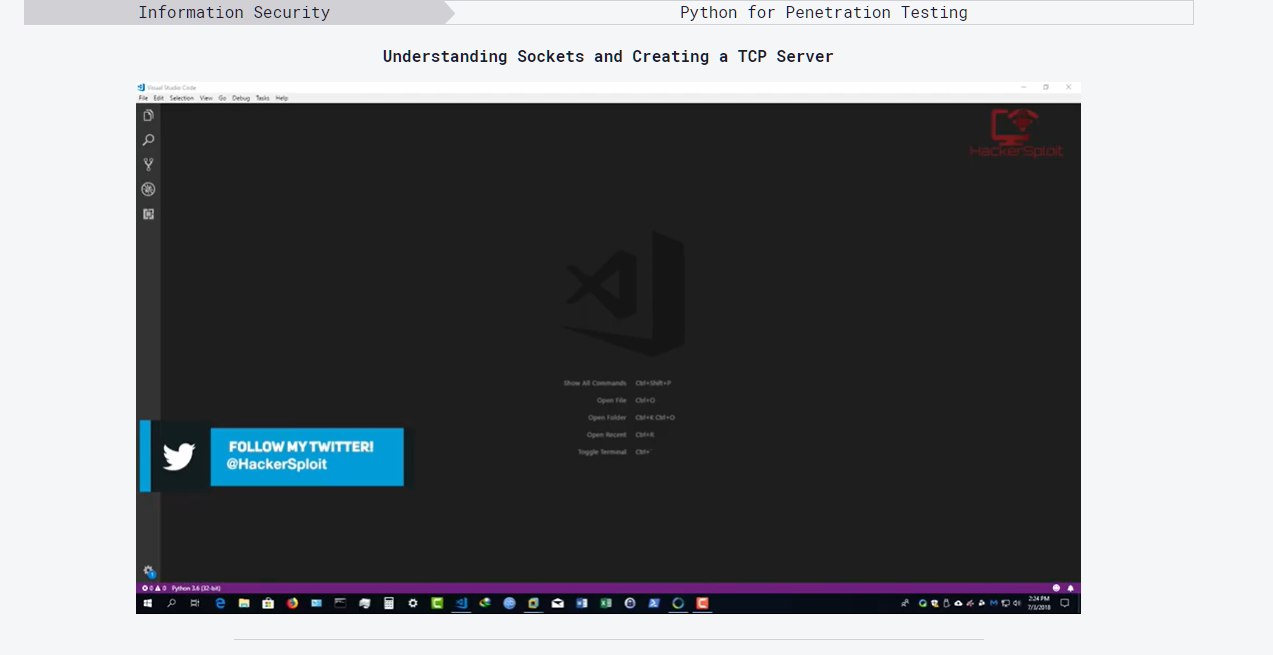Viewport: 1273px width, 655px height.
Task: Open the Help menu
Action: (282, 98)
